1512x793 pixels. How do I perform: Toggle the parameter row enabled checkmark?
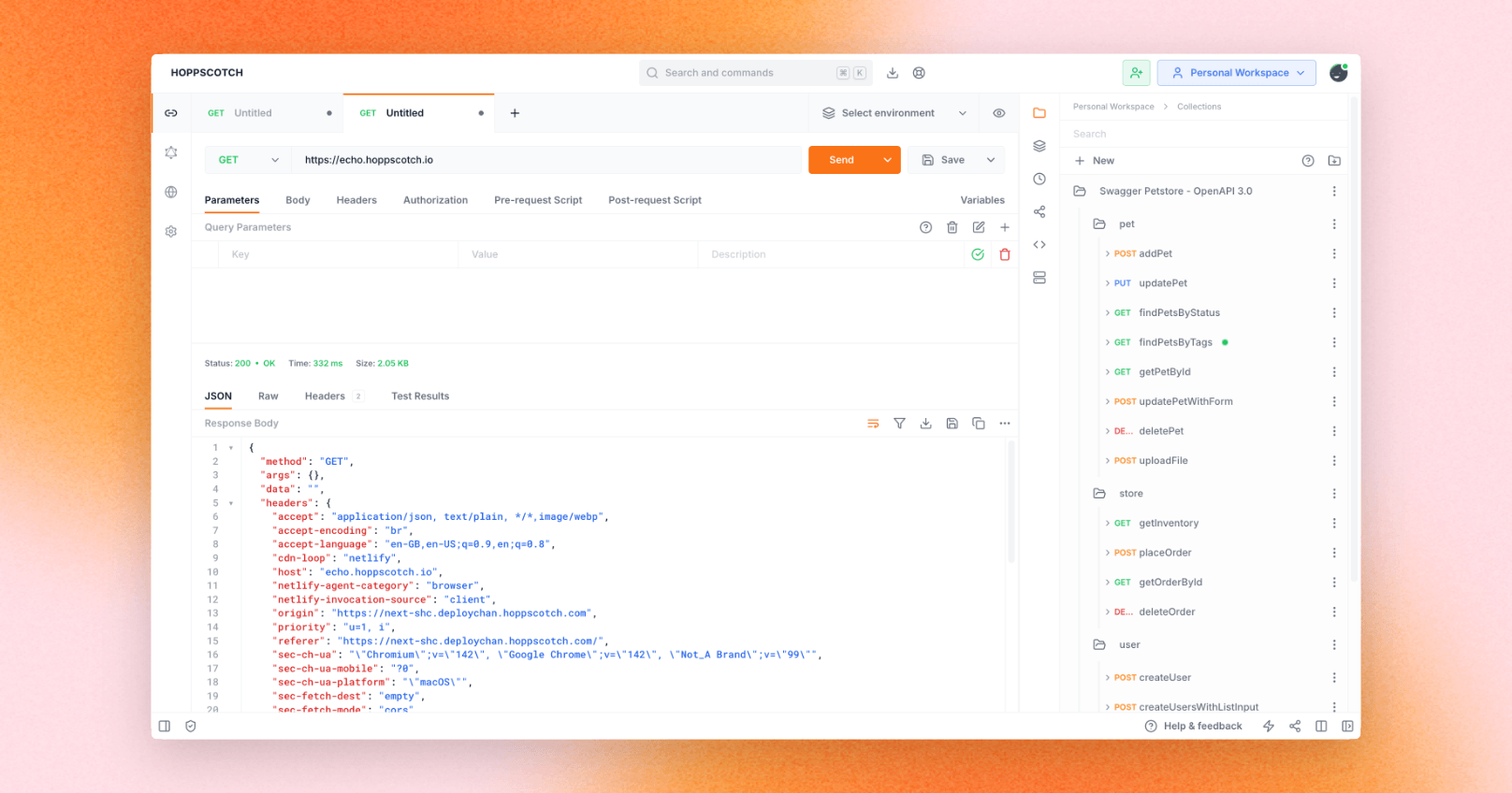click(978, 254)
